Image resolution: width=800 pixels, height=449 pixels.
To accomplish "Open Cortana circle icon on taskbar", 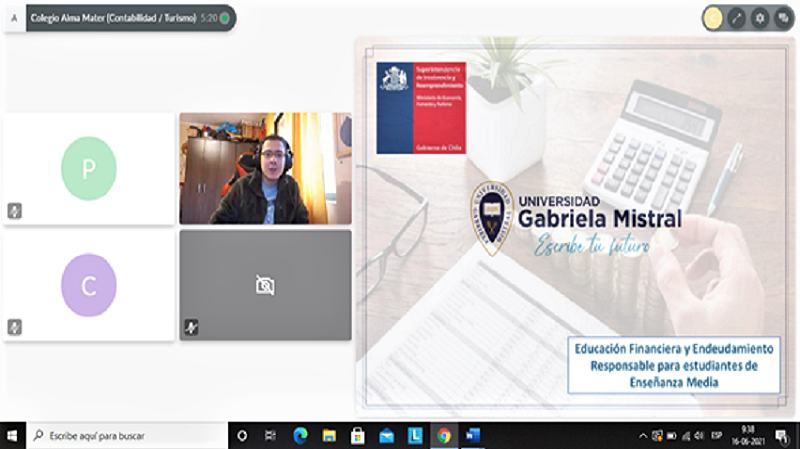I will 242,436.
